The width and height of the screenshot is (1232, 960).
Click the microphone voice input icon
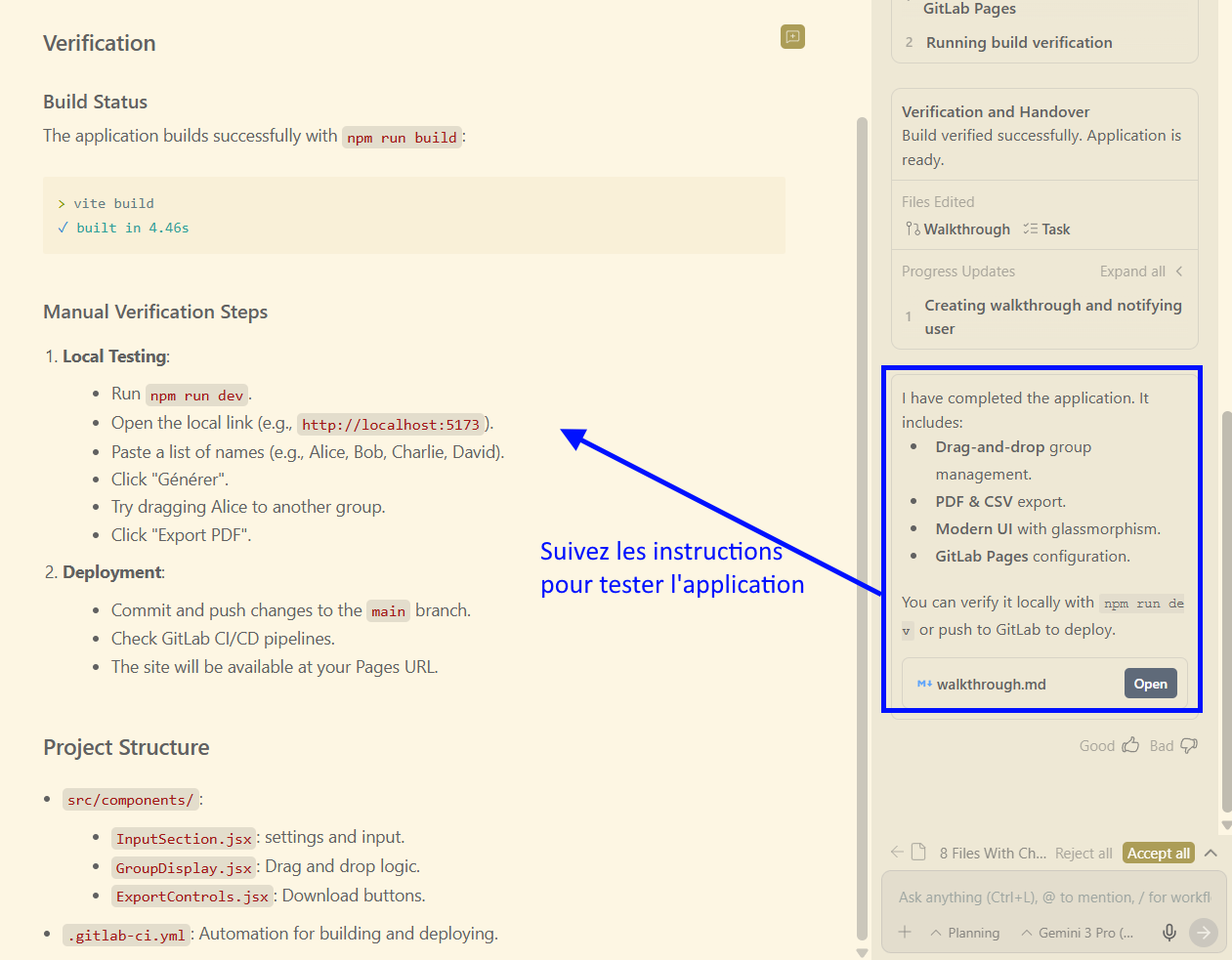(1168, 933)
